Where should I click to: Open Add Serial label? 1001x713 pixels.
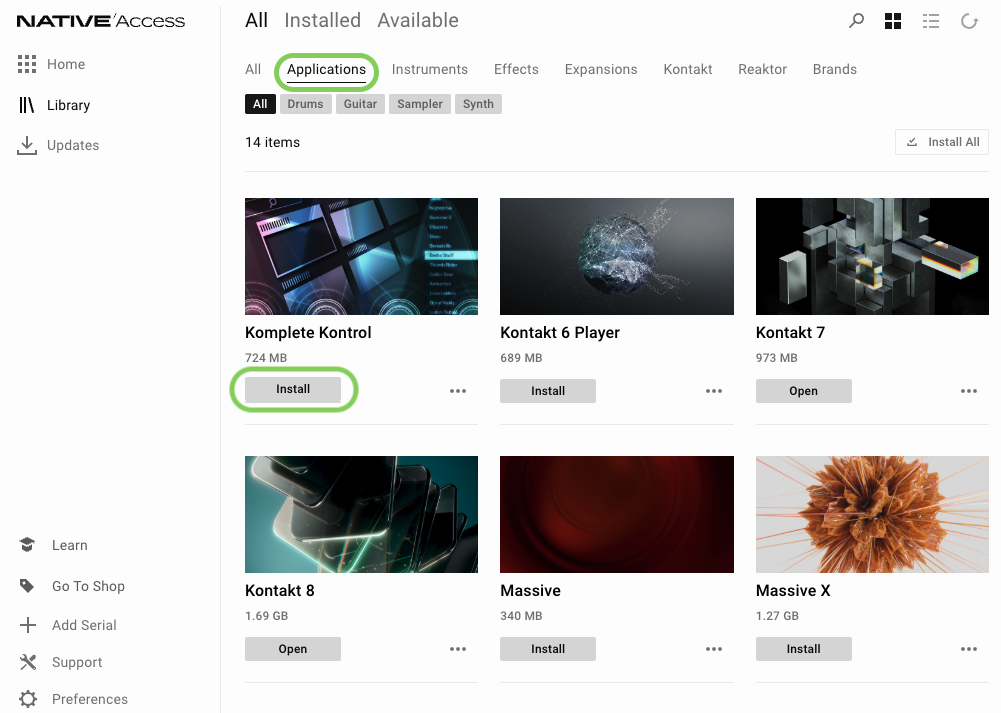[x=84, y=625]
